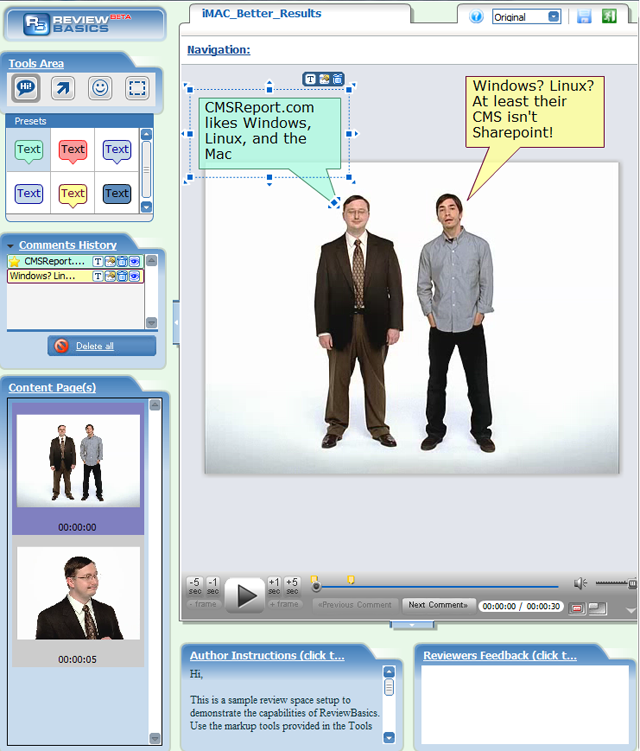The width and height of the screenshot is (640, 751).
Task: Expand the Author Instructions panel
Action: (267, 656)
